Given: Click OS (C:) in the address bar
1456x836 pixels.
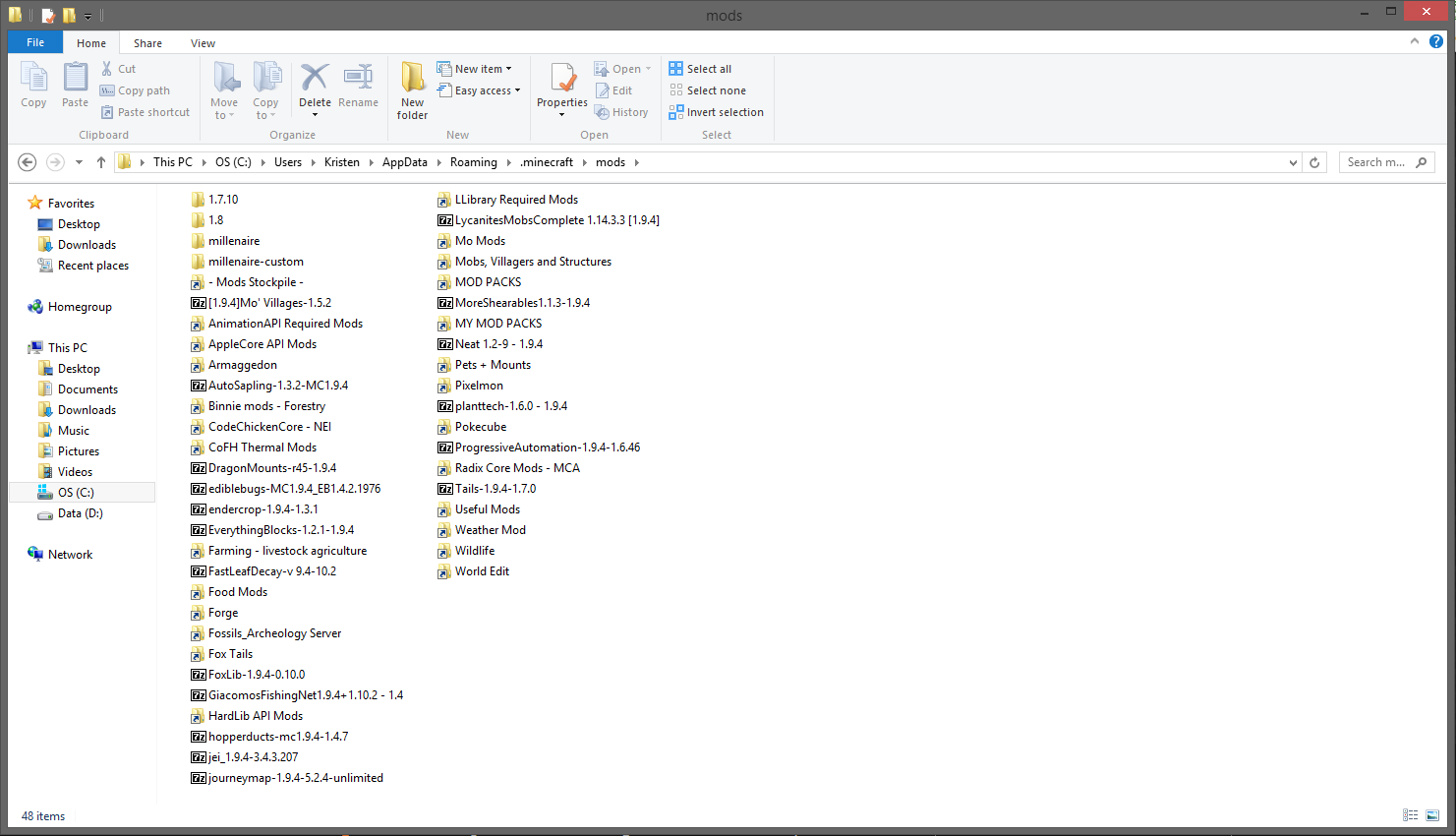Looking at the screenshot, I should point(234,162).
